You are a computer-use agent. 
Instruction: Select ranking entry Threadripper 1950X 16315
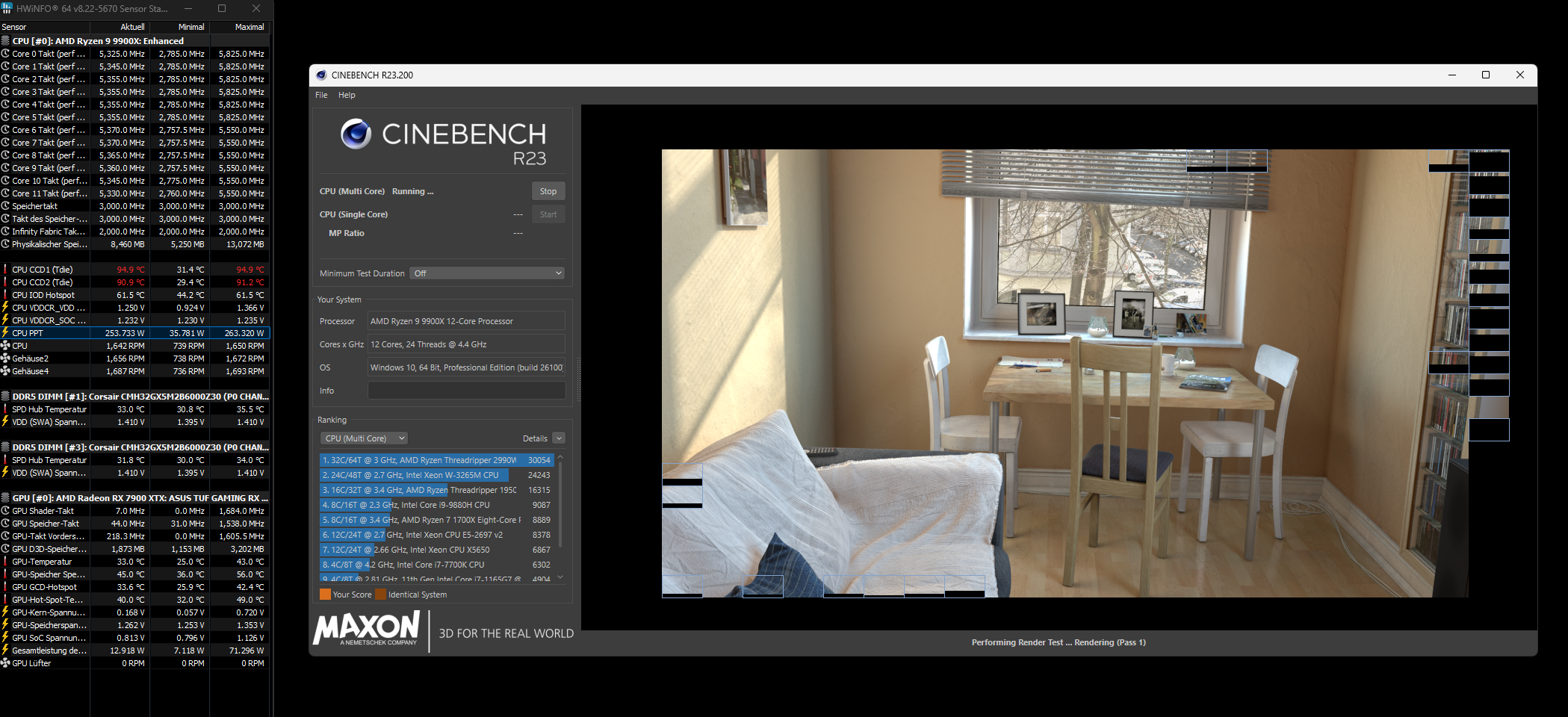[436, 490]
